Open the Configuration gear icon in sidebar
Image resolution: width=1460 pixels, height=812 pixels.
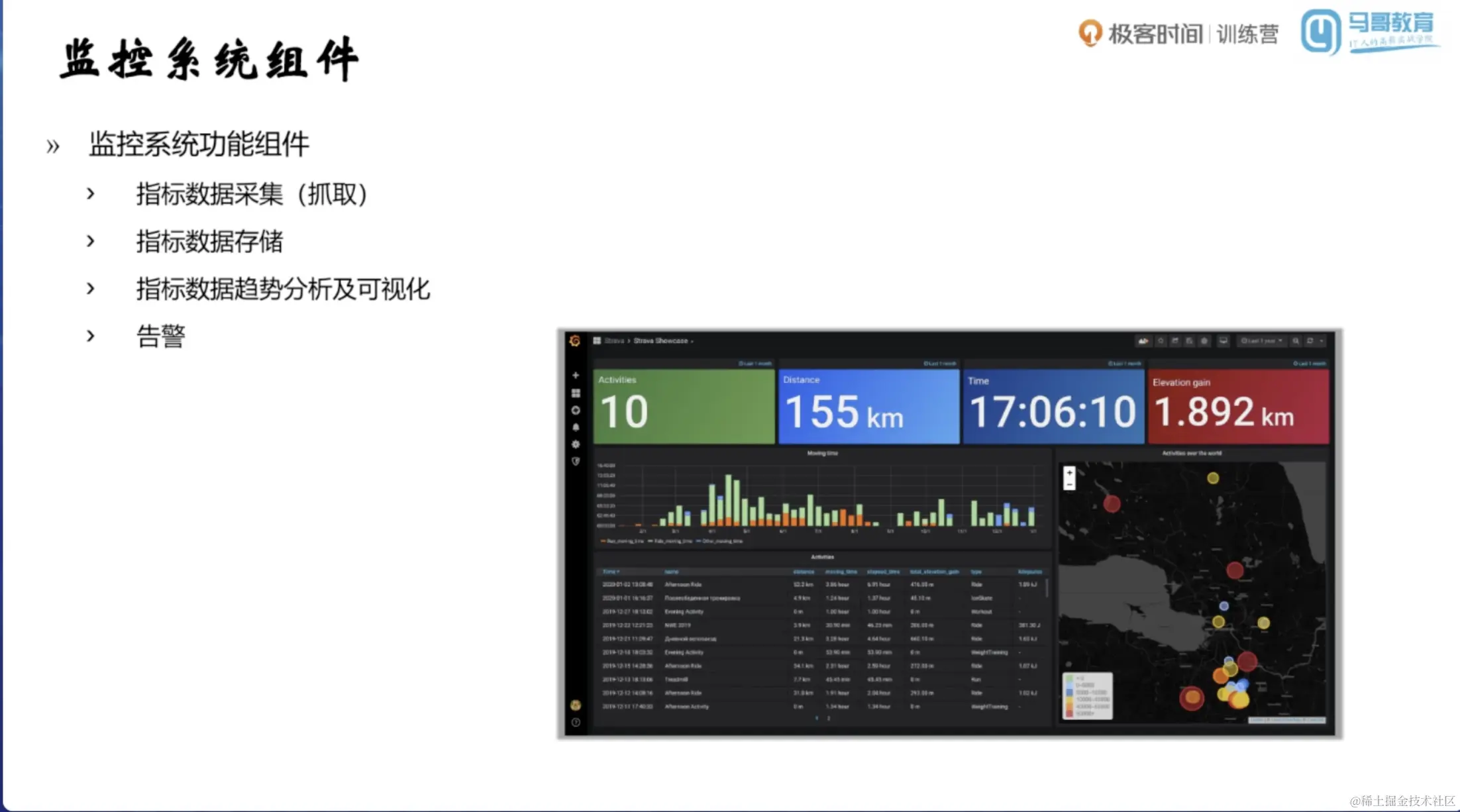pyautogui.click(x=575, y=444)
